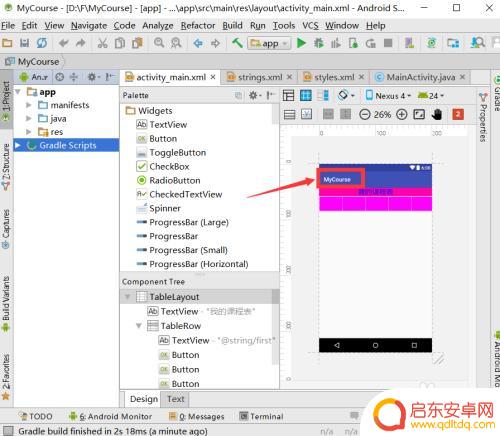Select the @string/first TextView in Component Tree
Image resolution: width=500 pixels, height=436 pixels.
point(217,340)
